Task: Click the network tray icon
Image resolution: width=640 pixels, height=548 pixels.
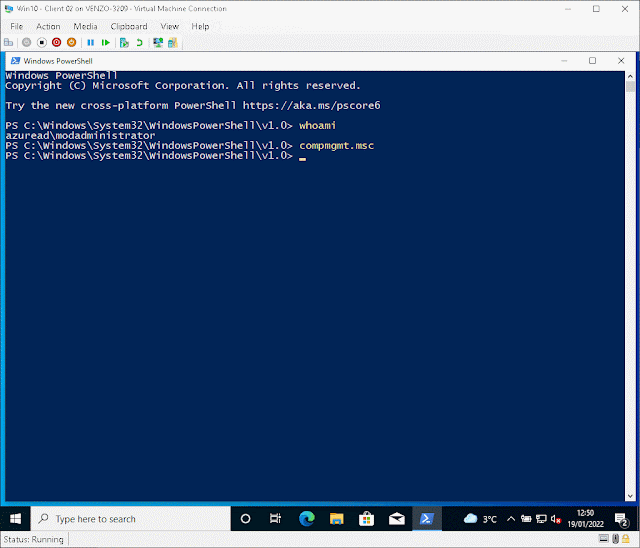Action: pos(541,519)
